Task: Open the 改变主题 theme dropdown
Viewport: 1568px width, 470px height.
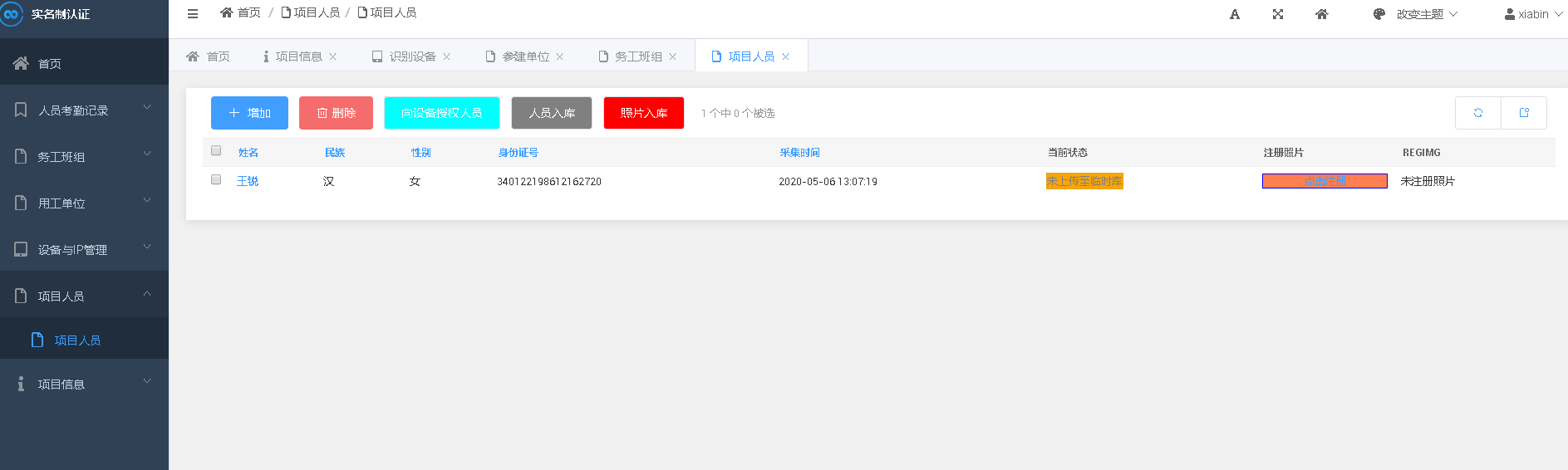Action: [1416, 14]
